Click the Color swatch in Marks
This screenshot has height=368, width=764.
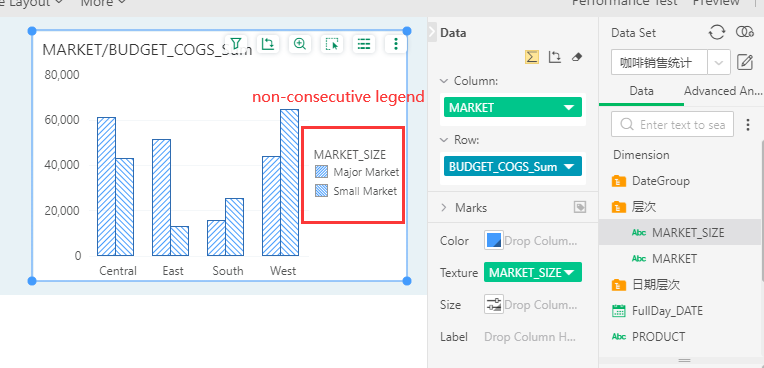(494, 240)
